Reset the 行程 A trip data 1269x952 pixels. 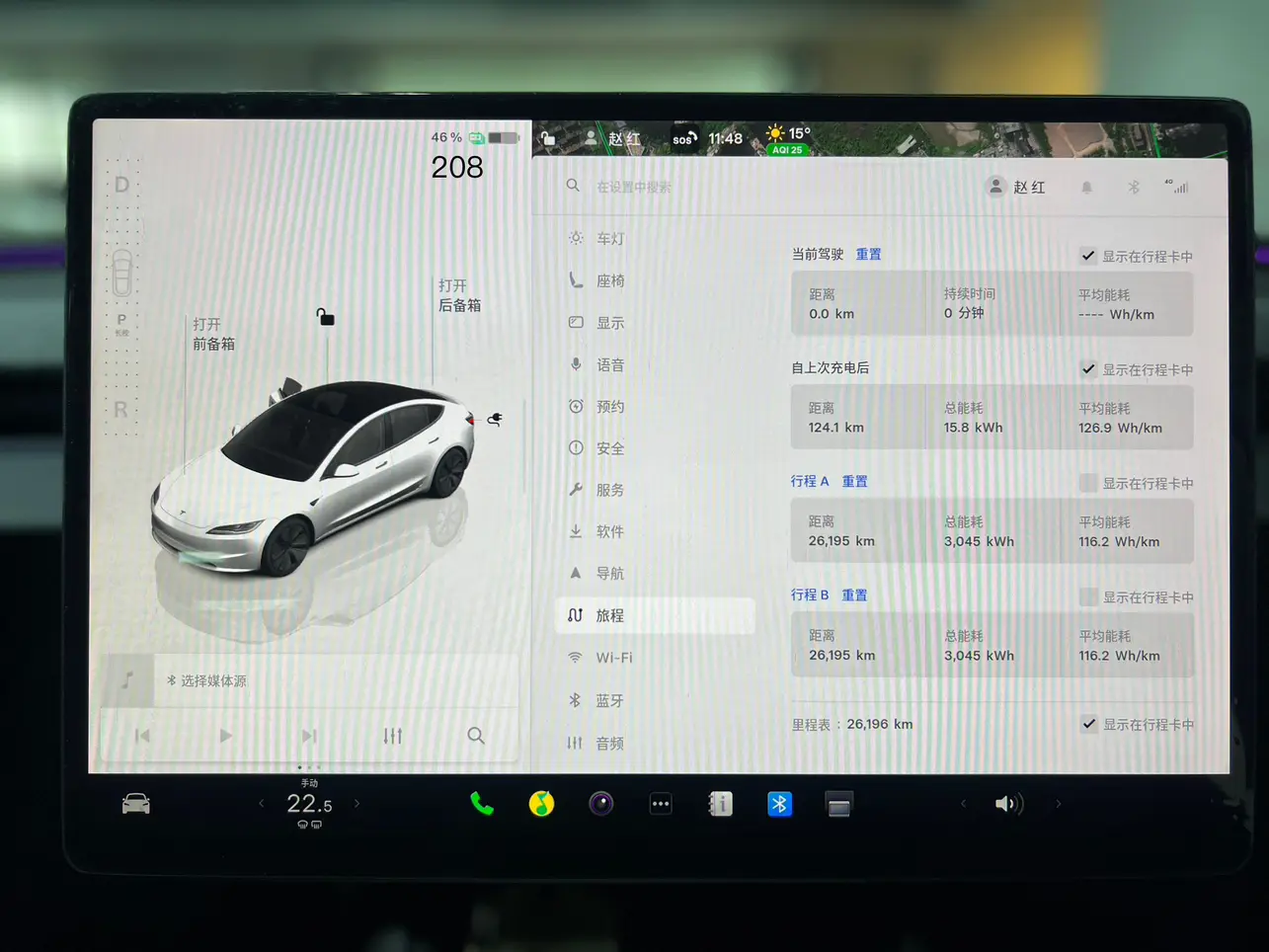854,482
